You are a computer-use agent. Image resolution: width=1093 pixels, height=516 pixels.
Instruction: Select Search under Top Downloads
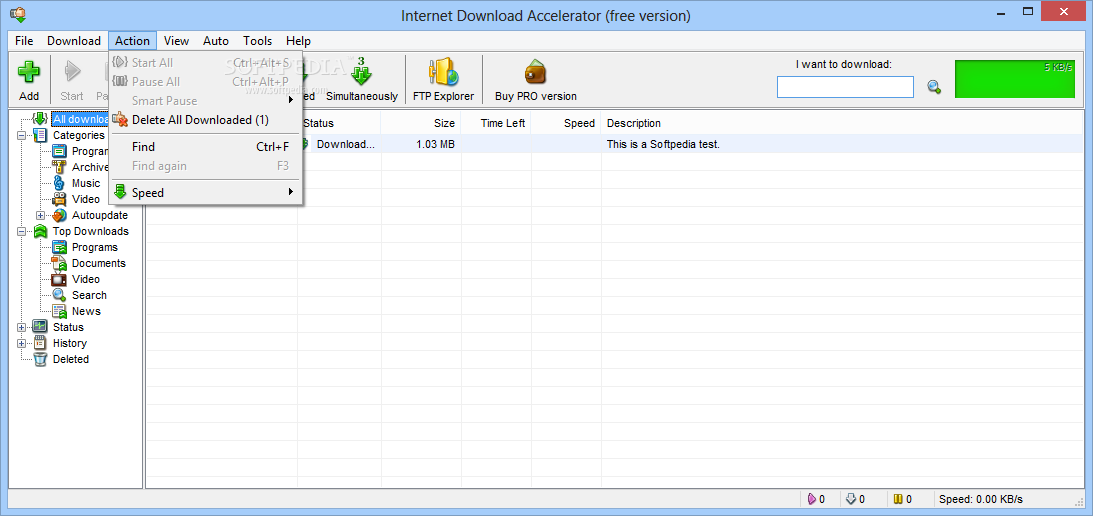click(89, 296)
